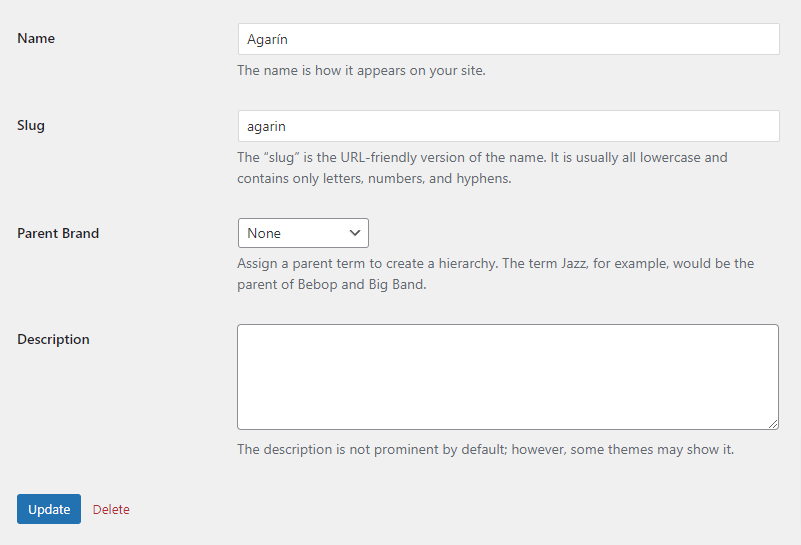Select the None value in Parent Brand
801x545 pixels.
[x=264, y=233]
